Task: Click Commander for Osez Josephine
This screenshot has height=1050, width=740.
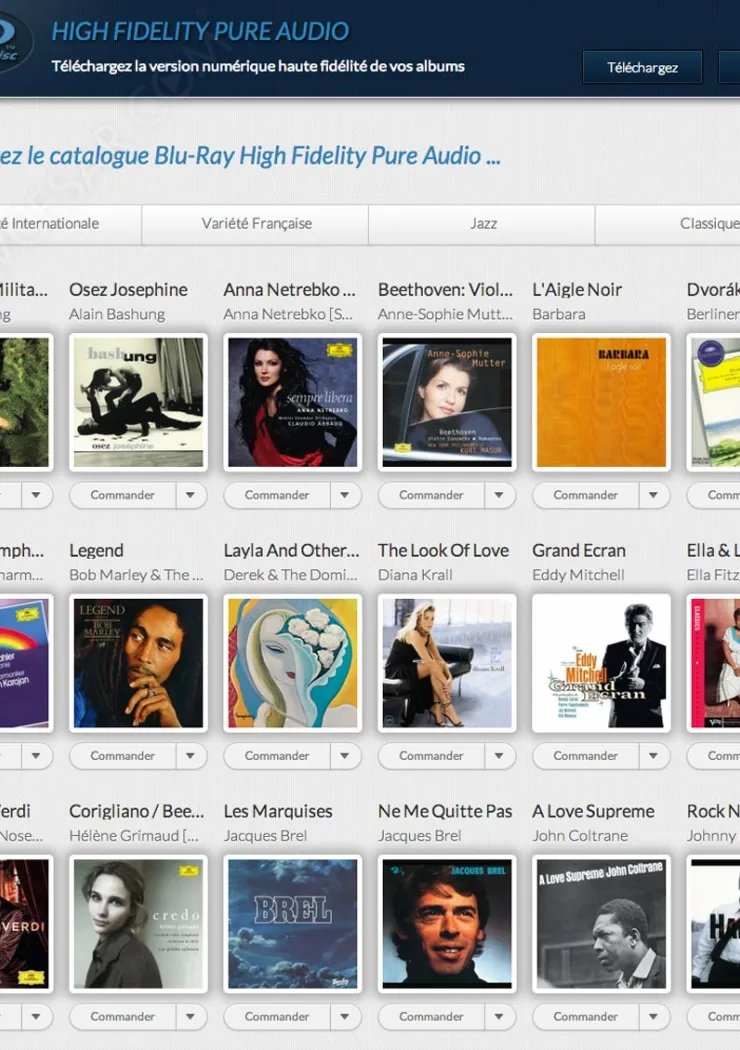Action: pos(123,495)
